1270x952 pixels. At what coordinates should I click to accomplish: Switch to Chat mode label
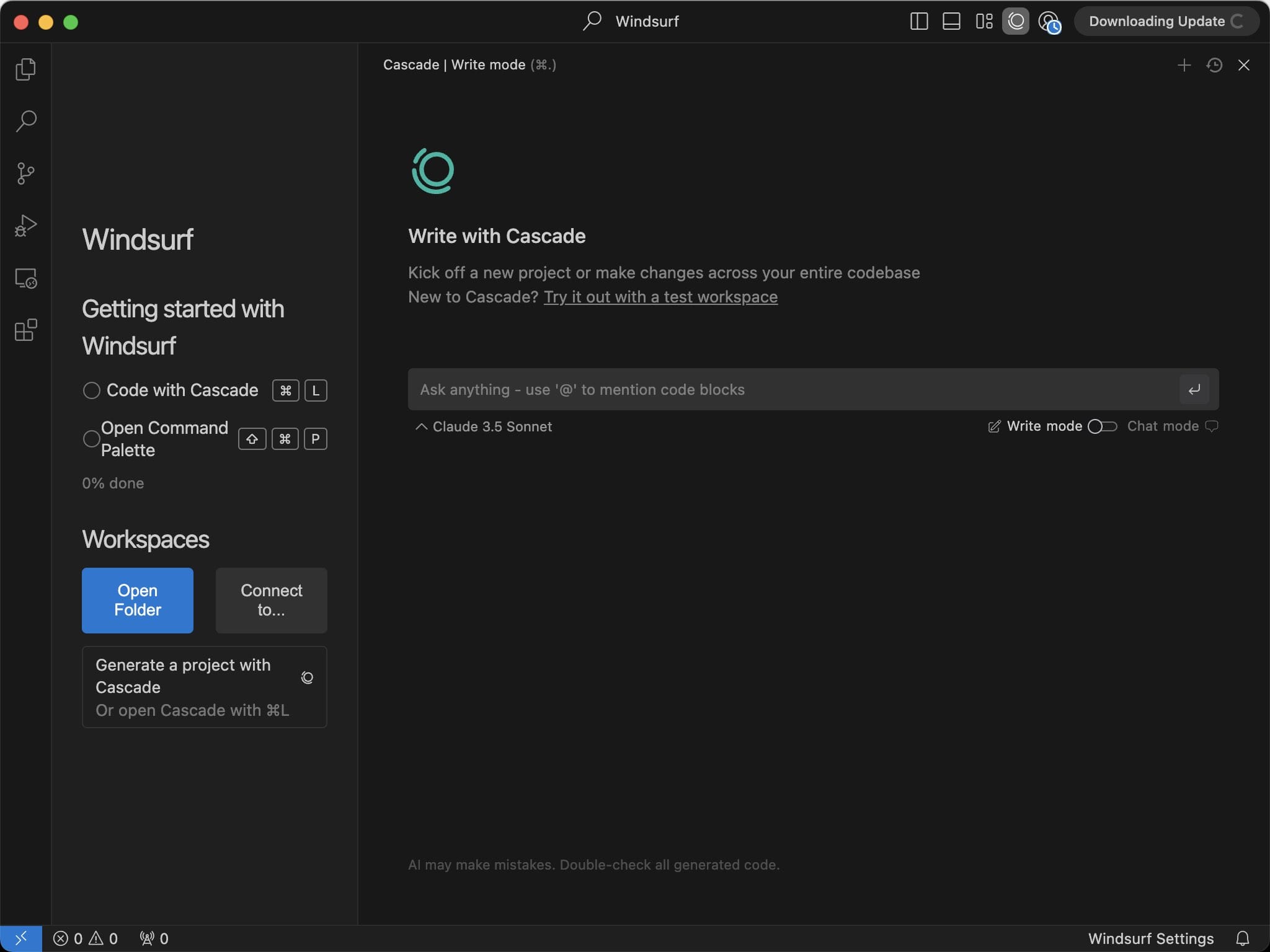point(1163,426)
